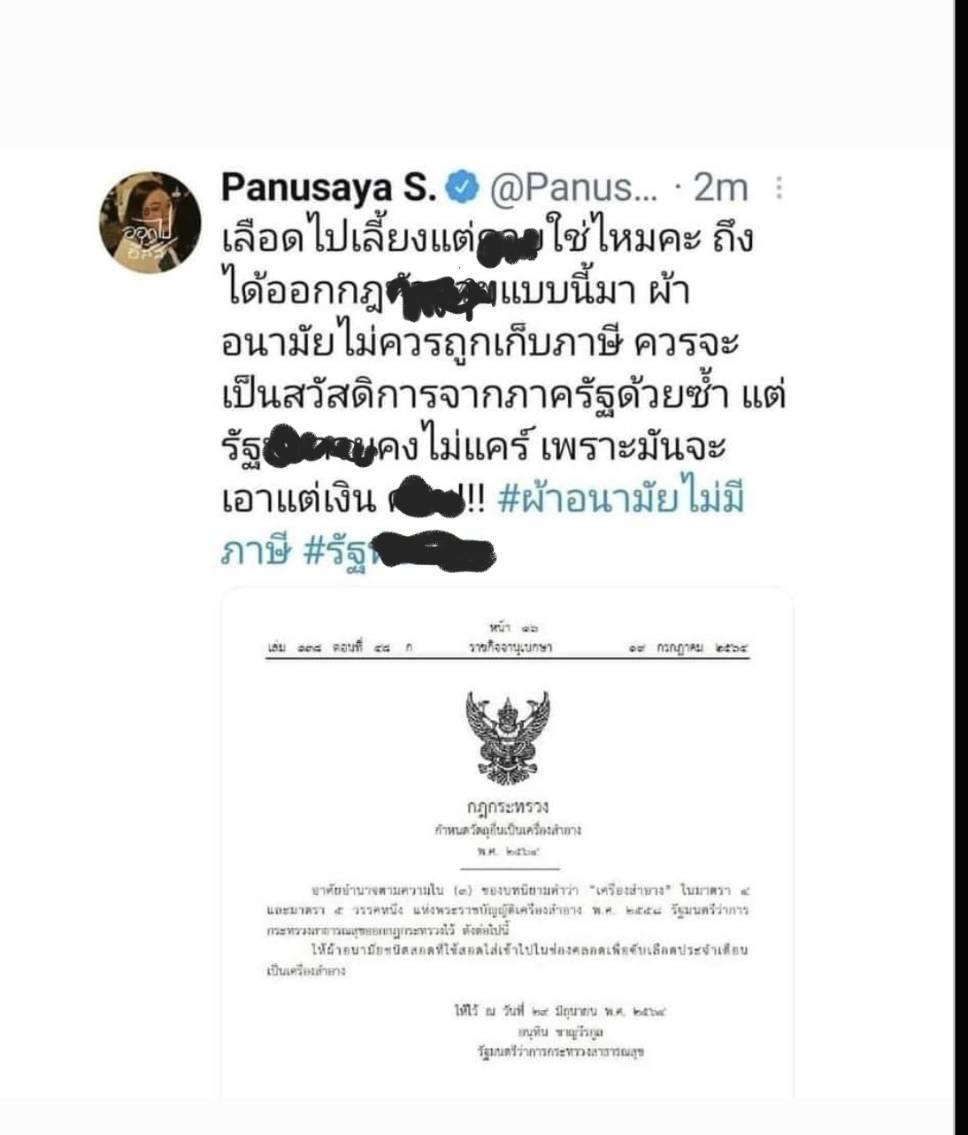This screenshot has height=1135, width=968.
Task: Click the tweet phrase อนามัยไม่ควรถูกเก็บภาษี
Action: (421, 343)
